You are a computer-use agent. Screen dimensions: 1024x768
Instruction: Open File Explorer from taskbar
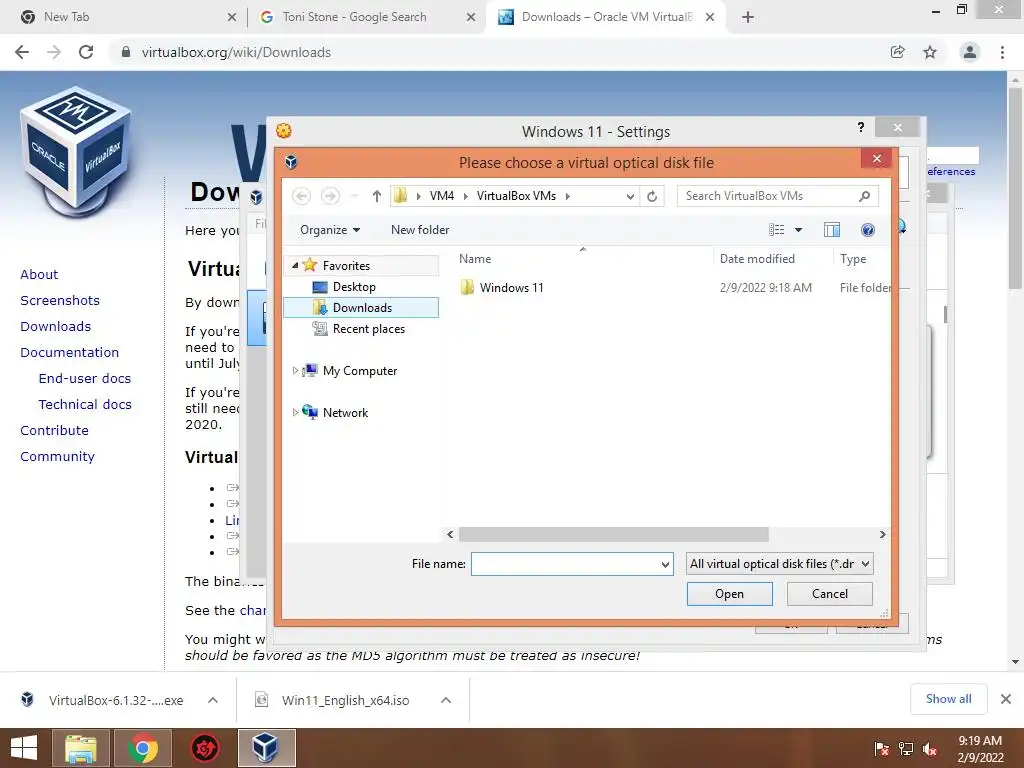click(x=80, y=748)
